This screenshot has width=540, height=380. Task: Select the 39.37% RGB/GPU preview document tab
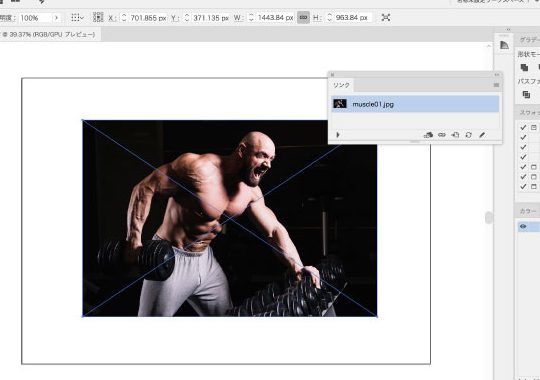[x=49, y=34]
